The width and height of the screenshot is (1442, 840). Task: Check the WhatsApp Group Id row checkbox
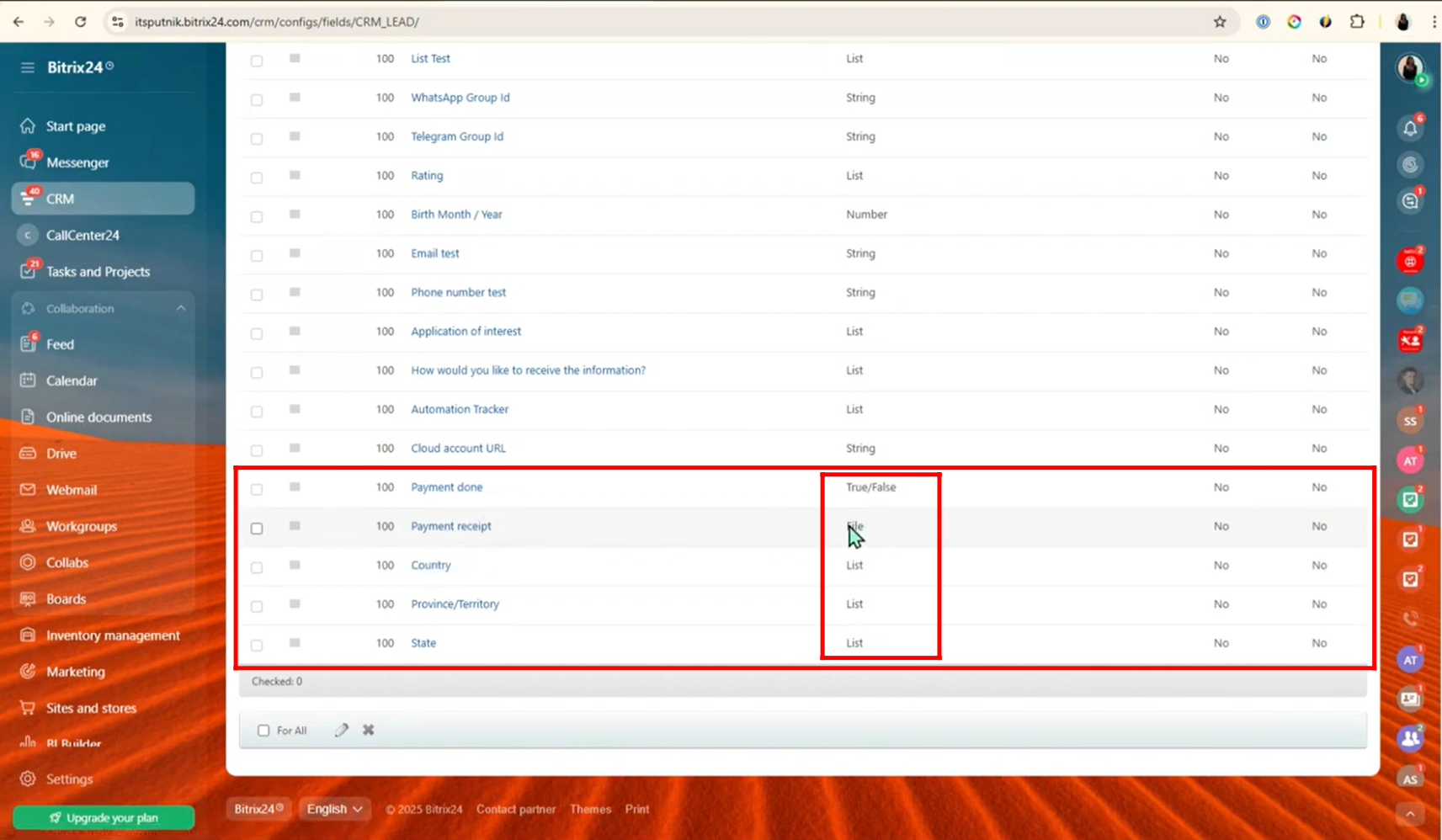(257, 99)
